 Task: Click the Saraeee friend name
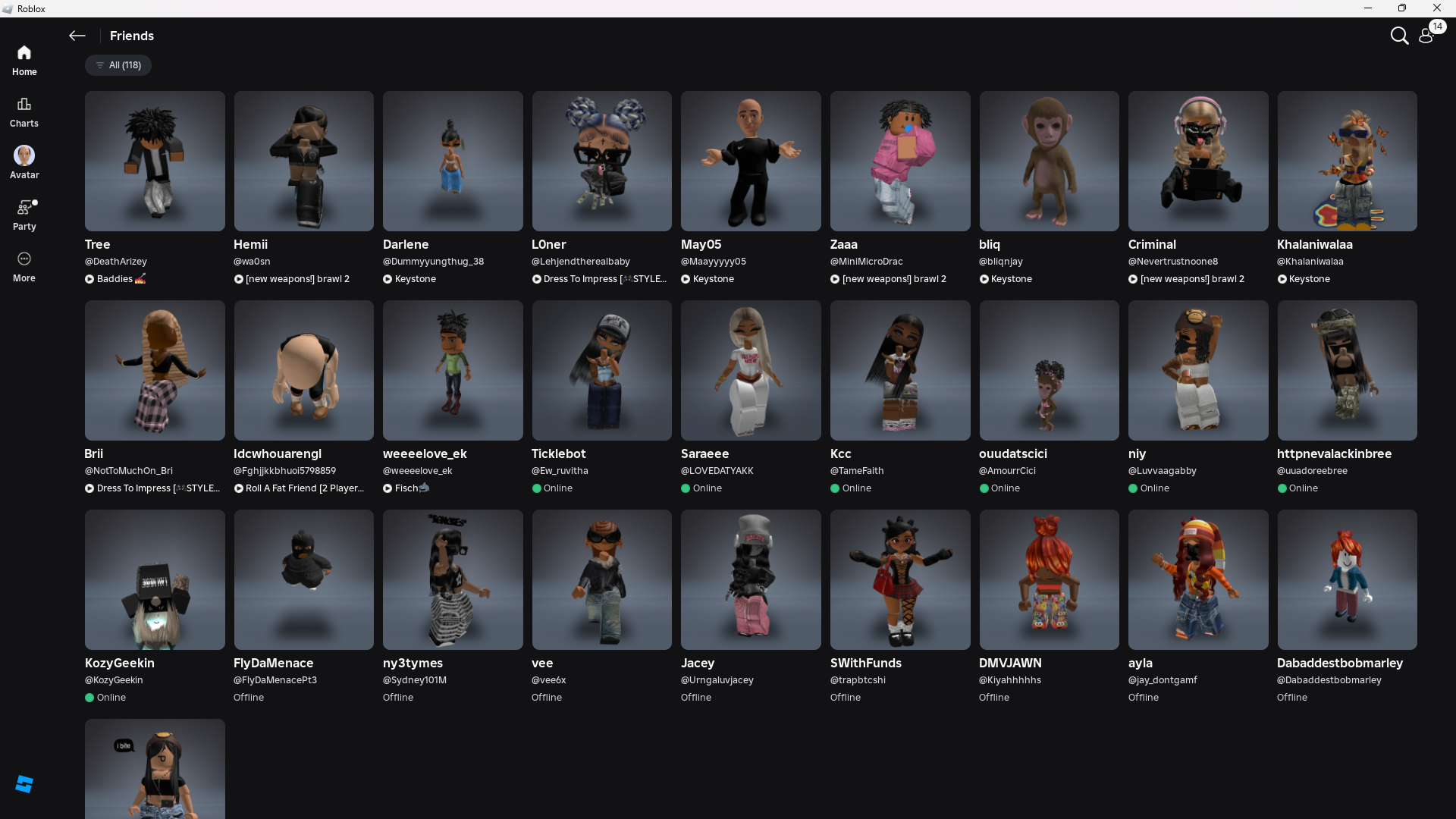click(704, 453)
